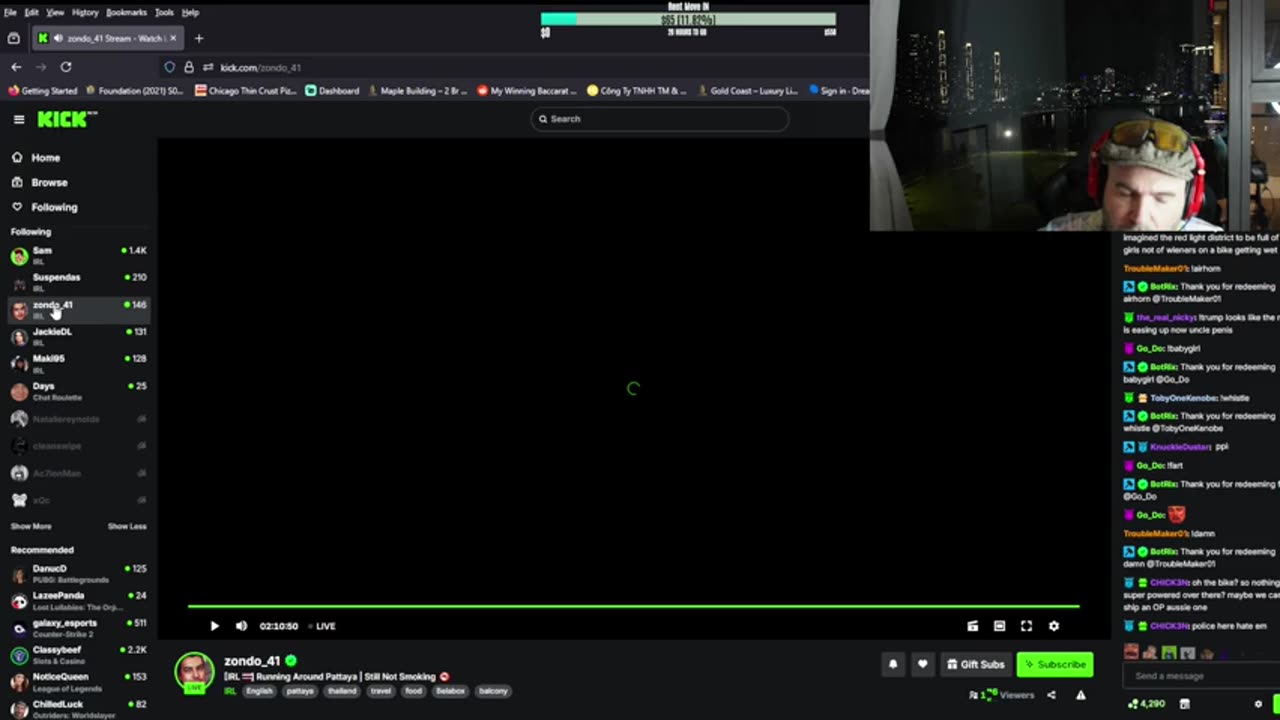This screenshot has height=720, width=1280.
Task: Click zondo_41 streamer avatar below player
Action: tap(194, 671)
